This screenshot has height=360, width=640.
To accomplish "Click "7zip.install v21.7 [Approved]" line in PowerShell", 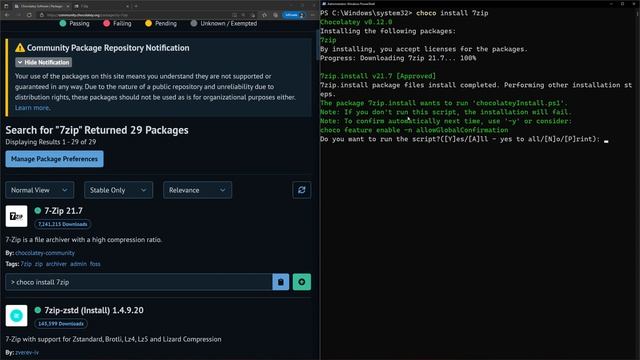I will pos(378,76).
